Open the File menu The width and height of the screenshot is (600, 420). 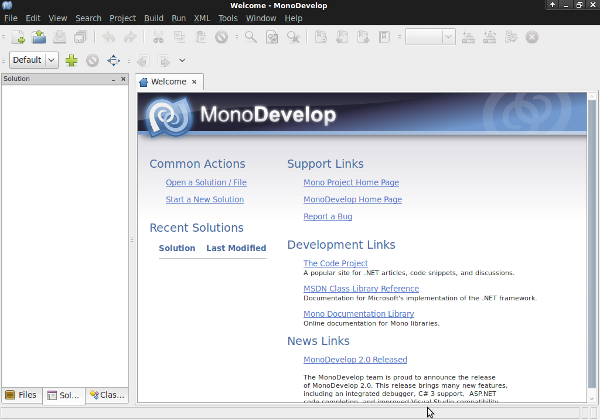(x=11, y=18)
